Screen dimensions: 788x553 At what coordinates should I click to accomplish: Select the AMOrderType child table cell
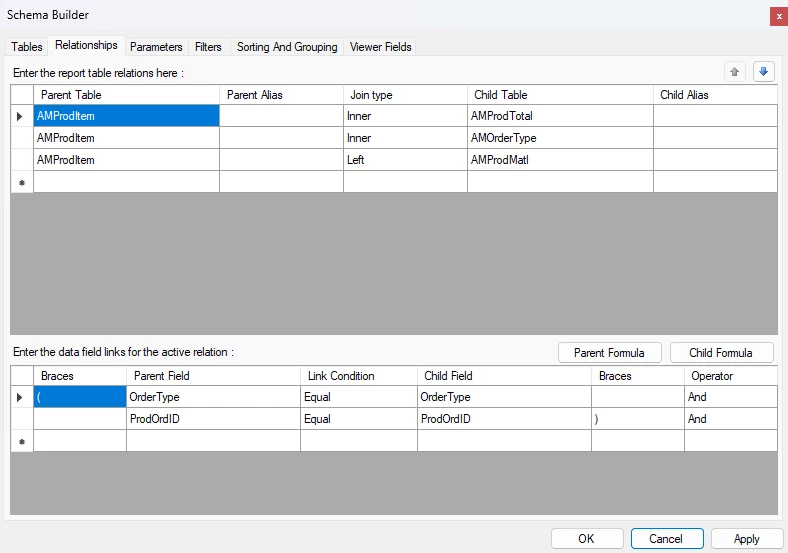[560, 138]
